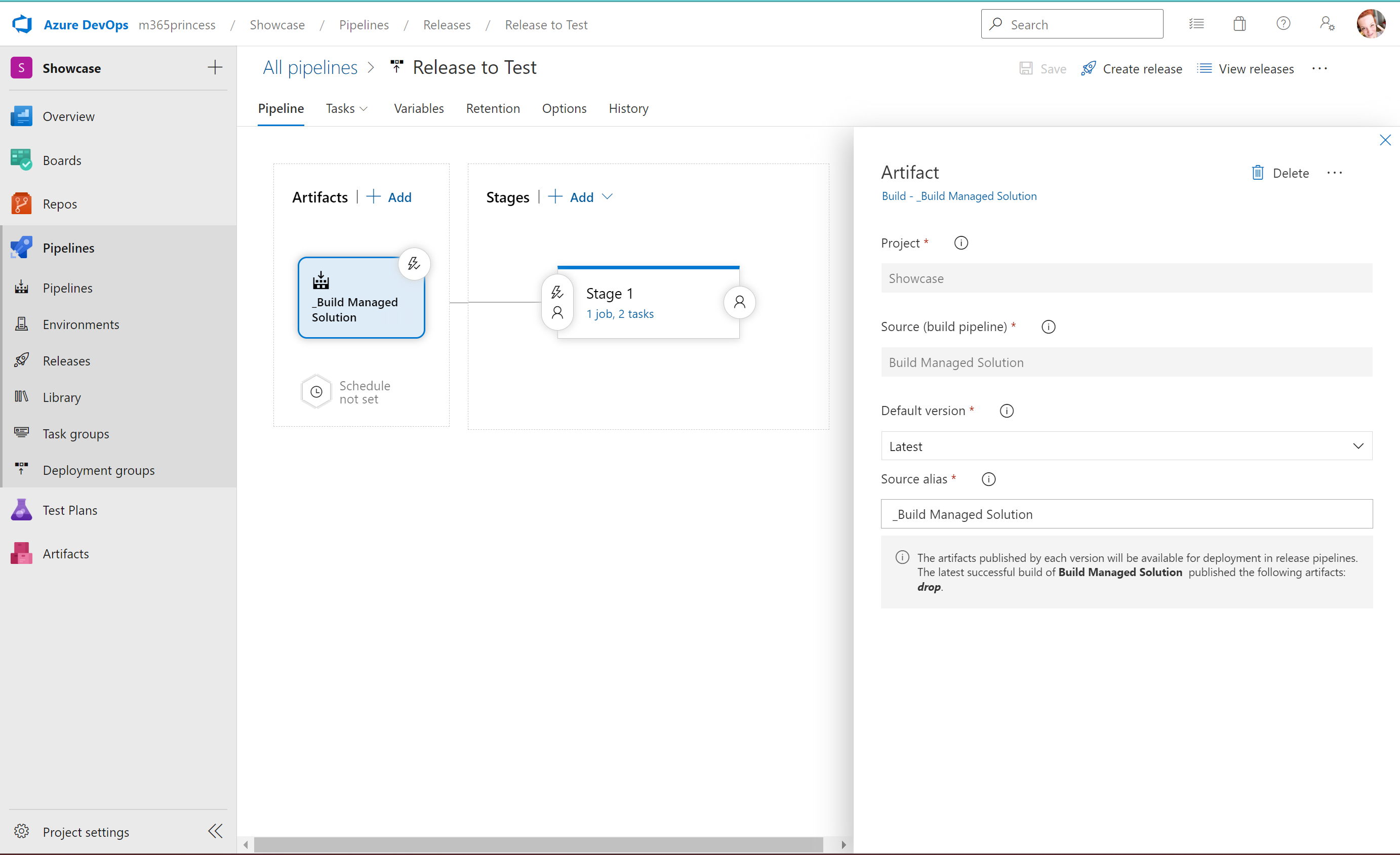Select the Stage 1 card

pos(648,302)
